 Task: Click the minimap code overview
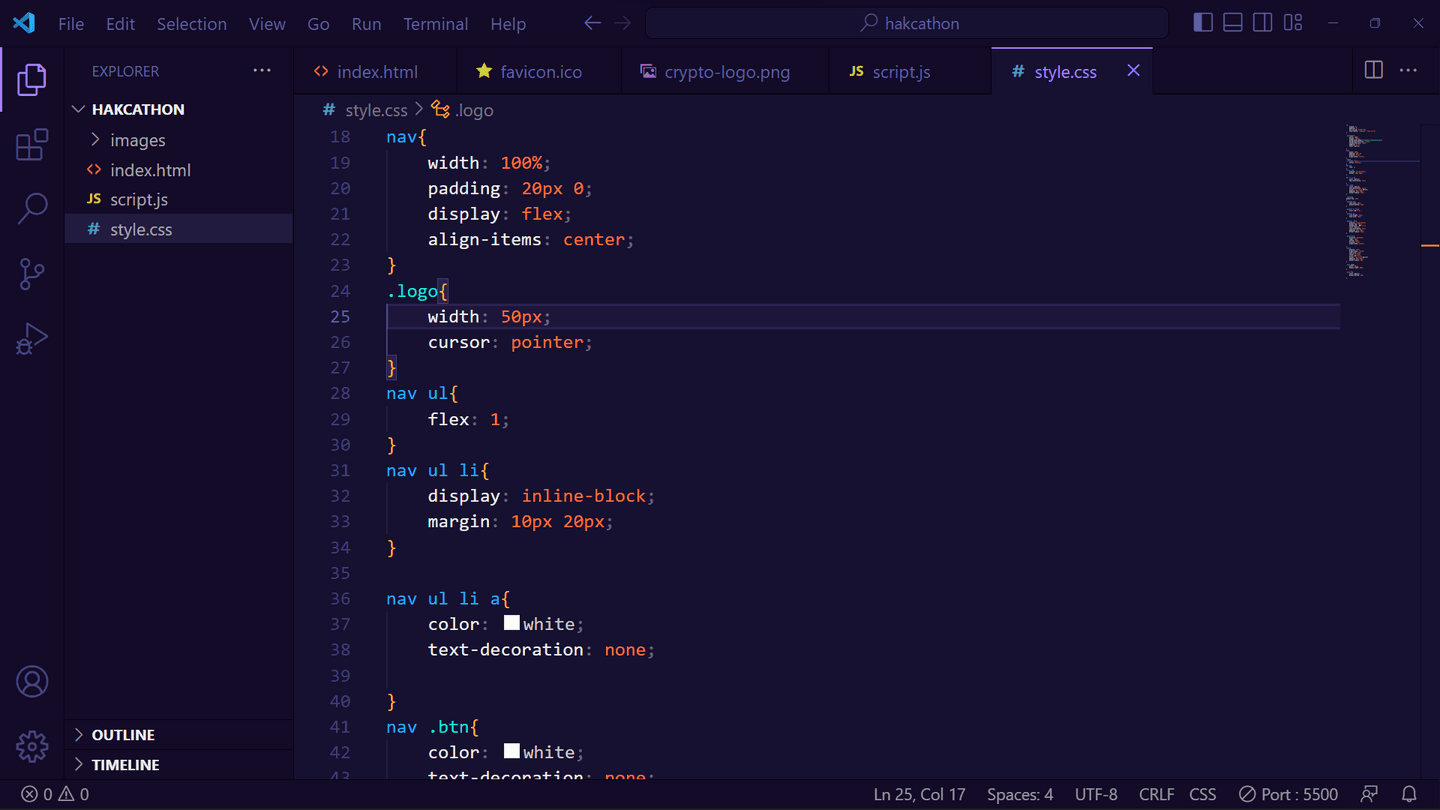pyautogui.click(x=1382, y=200)
